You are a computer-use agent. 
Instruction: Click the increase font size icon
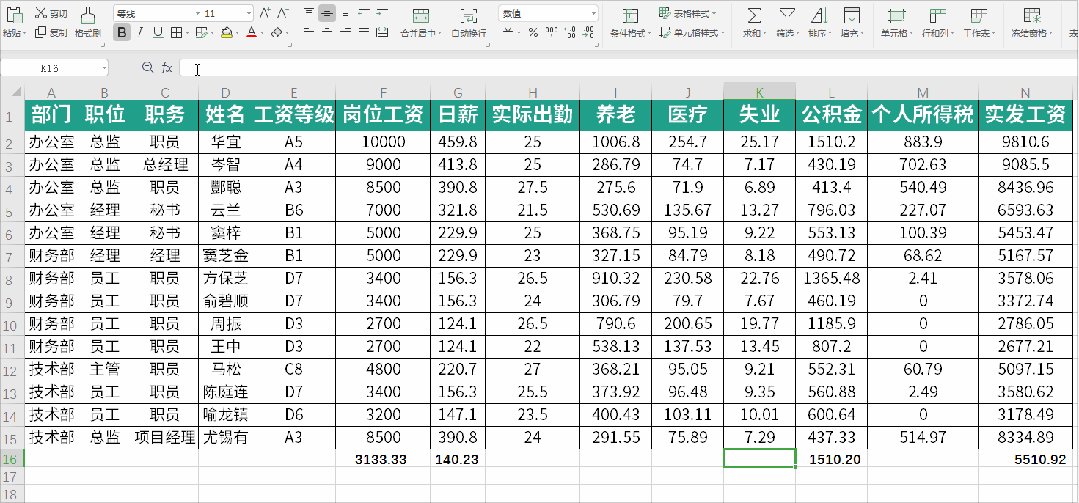pos(266,13)
